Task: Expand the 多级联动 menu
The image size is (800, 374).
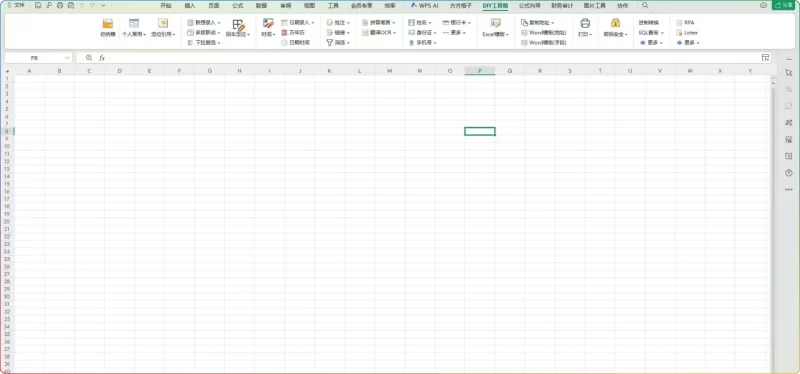Action: tap(204, 32)
